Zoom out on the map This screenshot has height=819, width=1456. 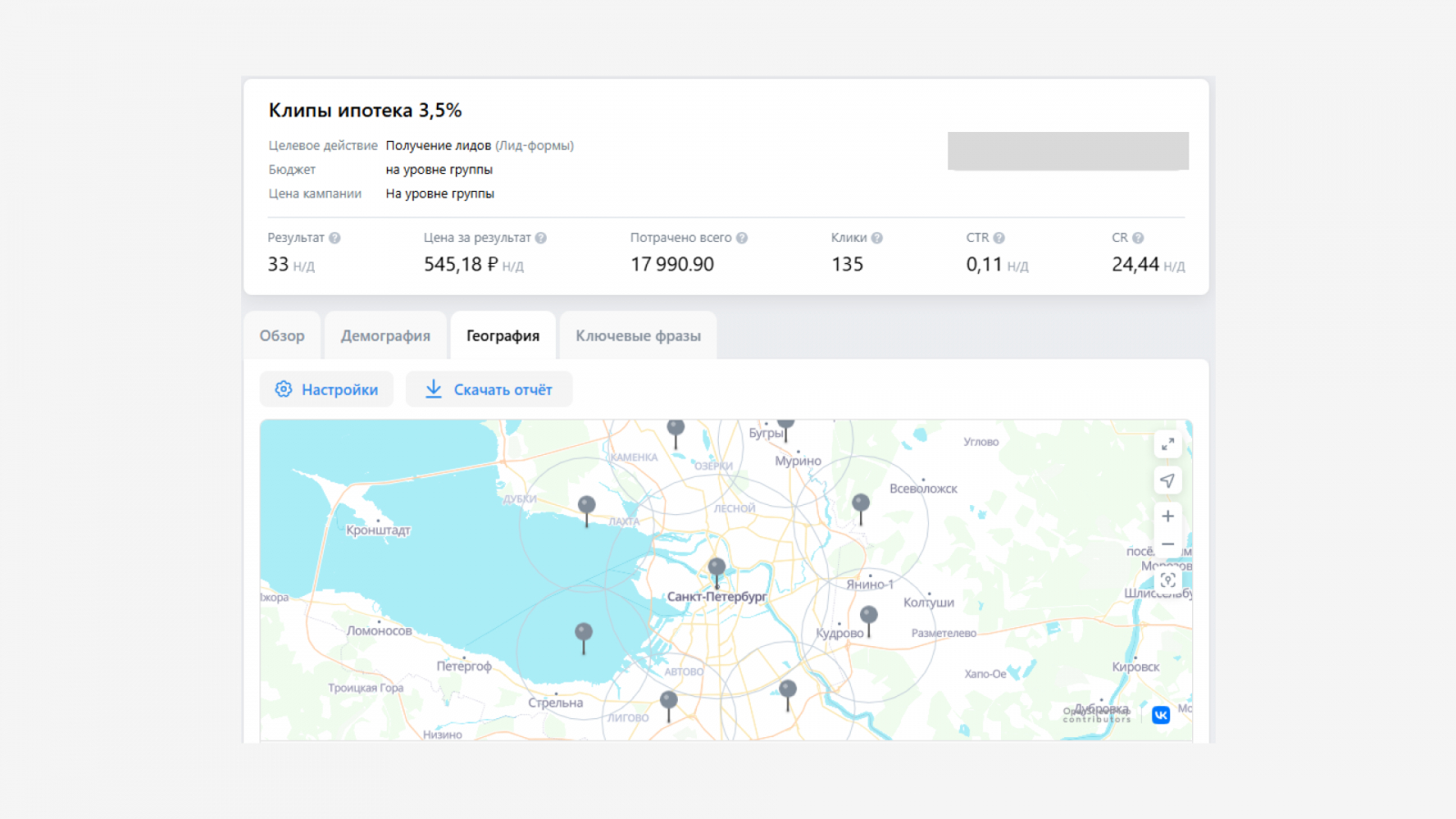(1168, 544)
